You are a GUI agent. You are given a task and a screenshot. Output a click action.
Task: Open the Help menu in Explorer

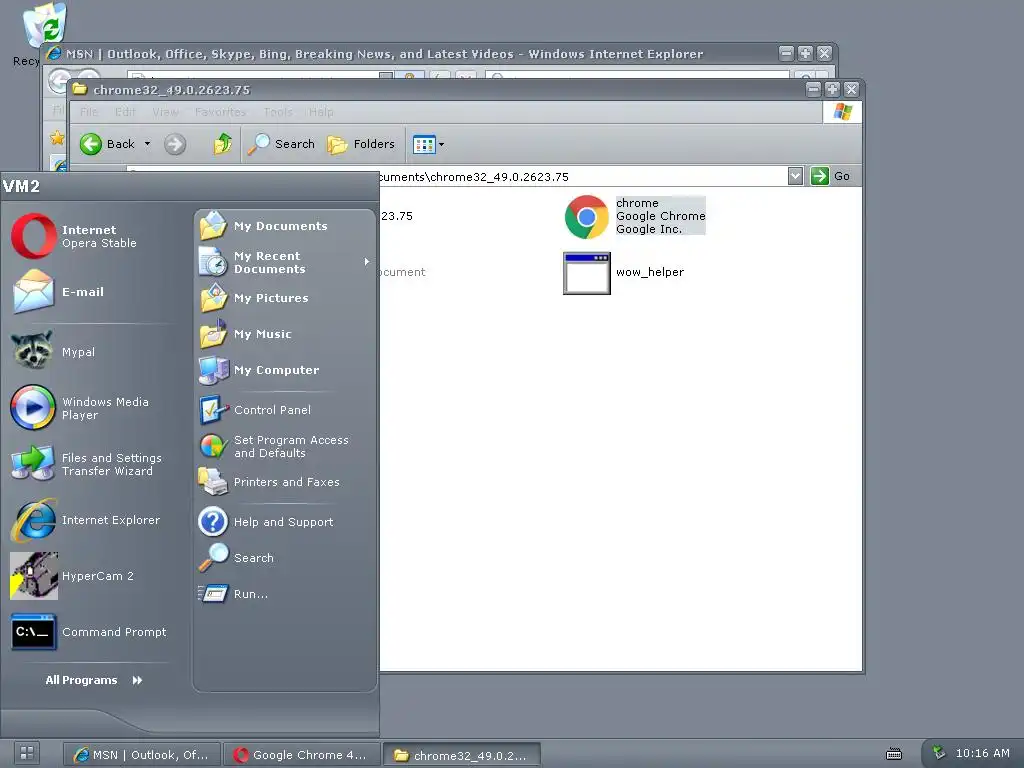click(321, 112)
